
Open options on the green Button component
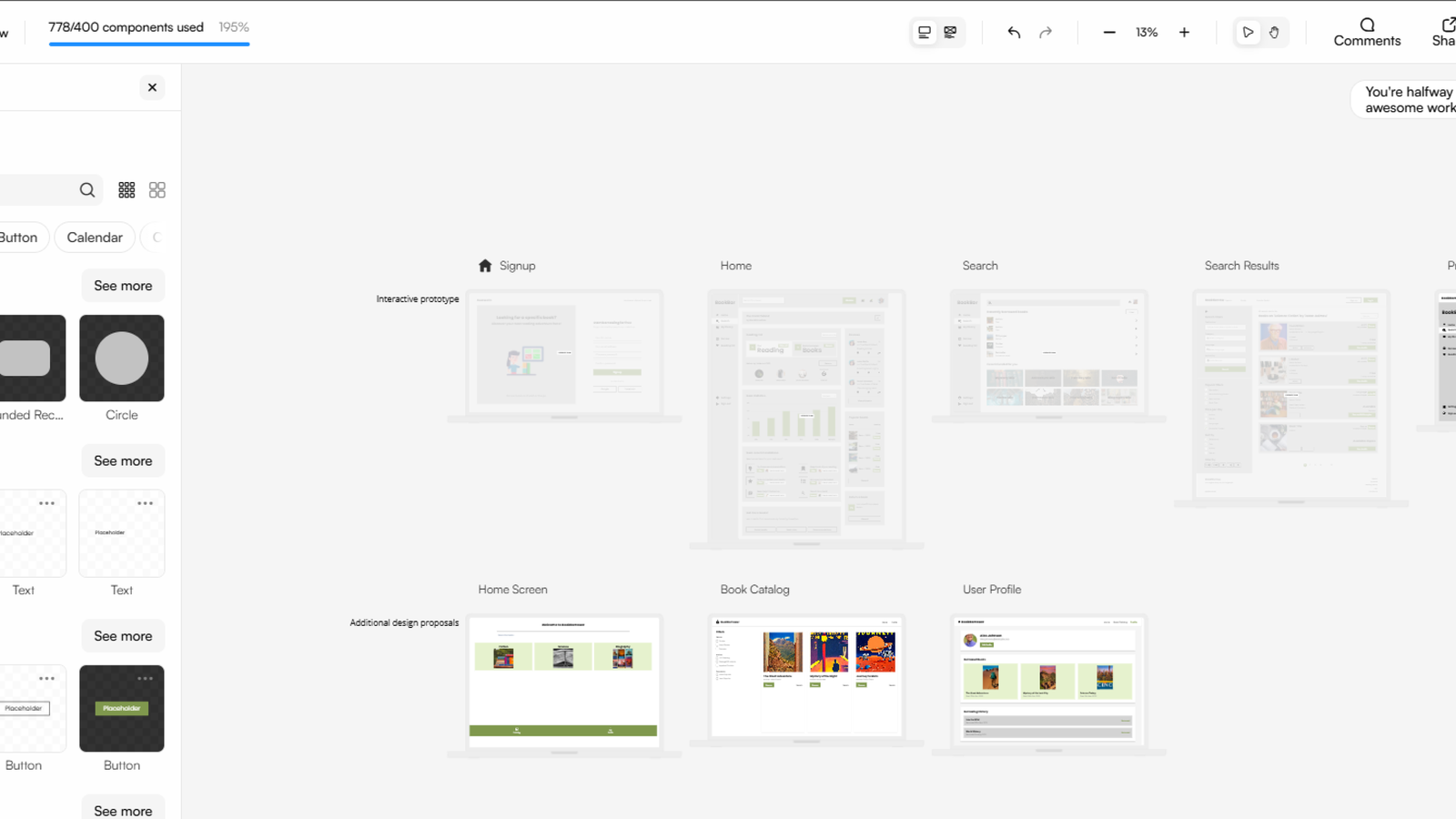coord(146,678)
